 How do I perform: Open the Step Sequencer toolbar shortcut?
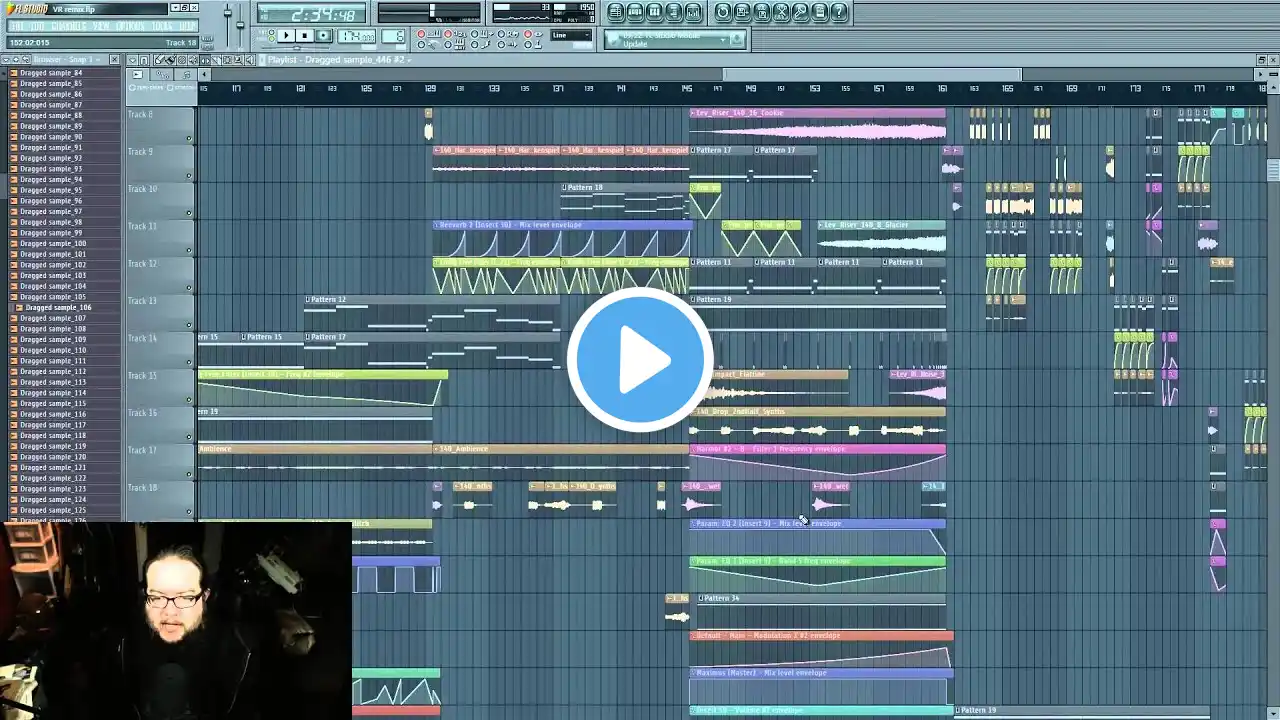pyautogui.click(x=635, y=12)
